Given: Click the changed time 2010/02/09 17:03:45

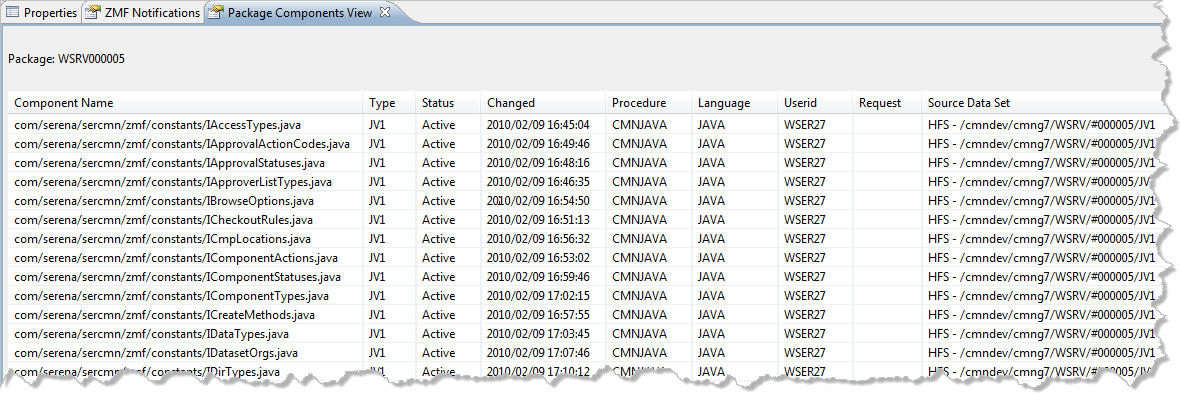Looking at the screenshot, I should (538, 334).
